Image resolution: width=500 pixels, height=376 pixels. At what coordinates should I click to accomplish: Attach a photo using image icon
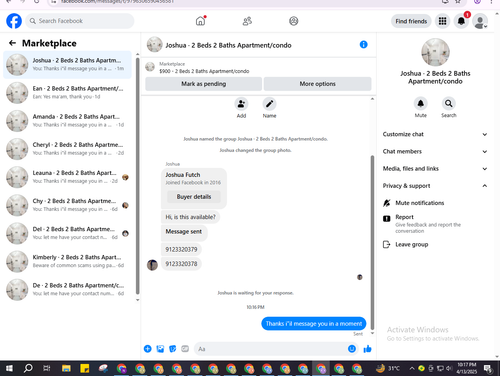[160, 349]
